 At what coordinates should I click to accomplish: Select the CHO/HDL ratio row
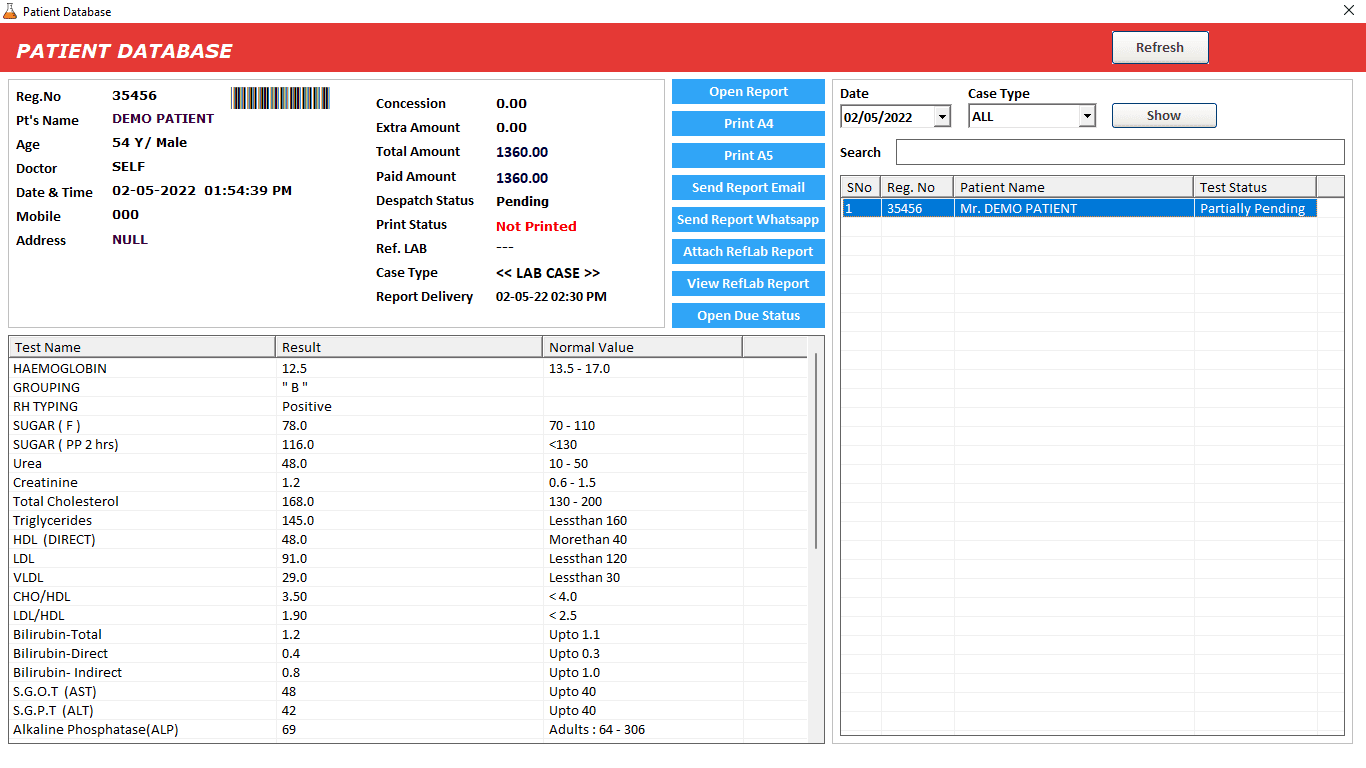click(408, 596)
